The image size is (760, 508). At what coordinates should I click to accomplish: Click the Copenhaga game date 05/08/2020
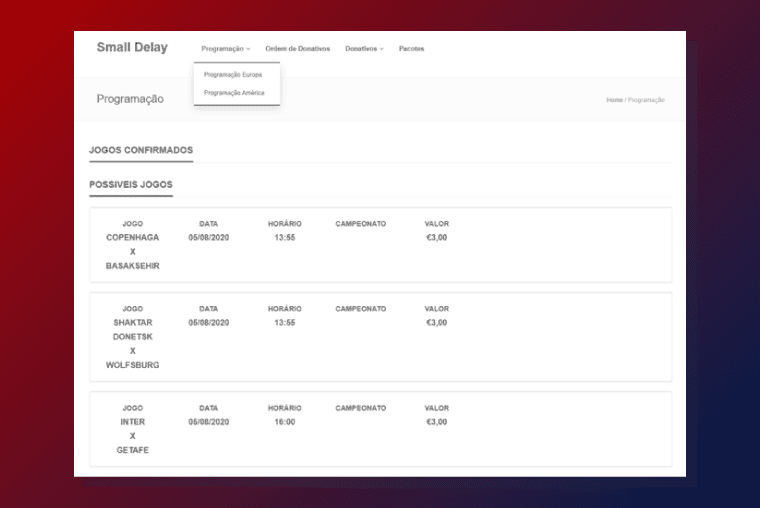click(x=208, y=238)
